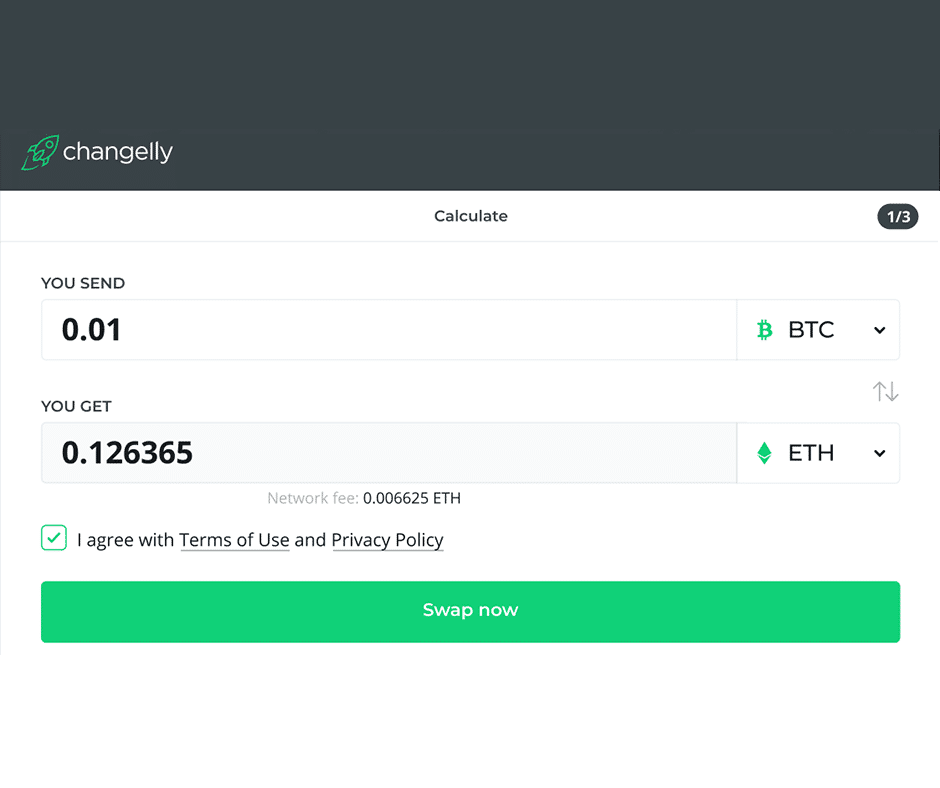Select the Calculate step heading
Image resolution: width=940 pixels, height=788 pixels.
471,216
